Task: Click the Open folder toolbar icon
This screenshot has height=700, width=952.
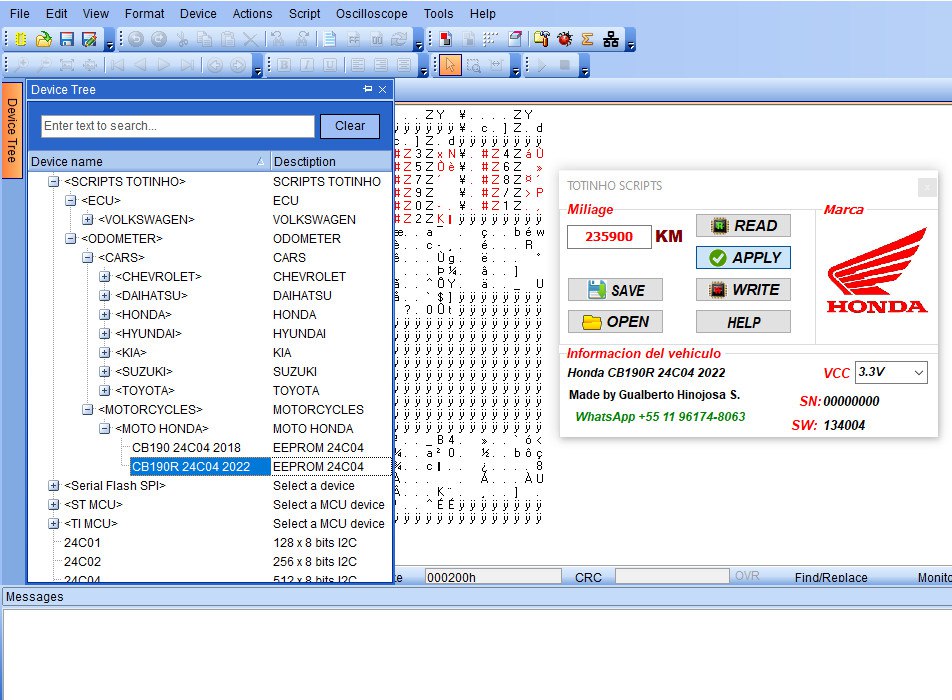Action: (x=43, y=39)
